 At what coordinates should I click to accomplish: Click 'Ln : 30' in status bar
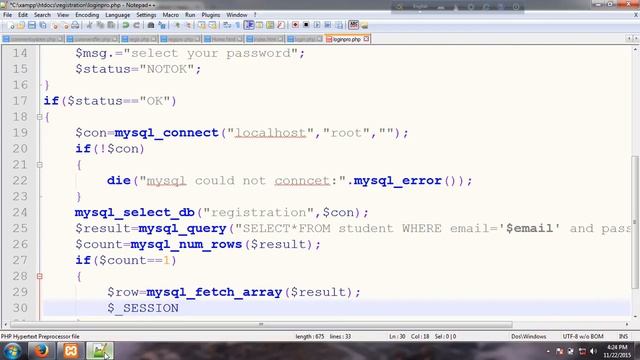[397, 337]
